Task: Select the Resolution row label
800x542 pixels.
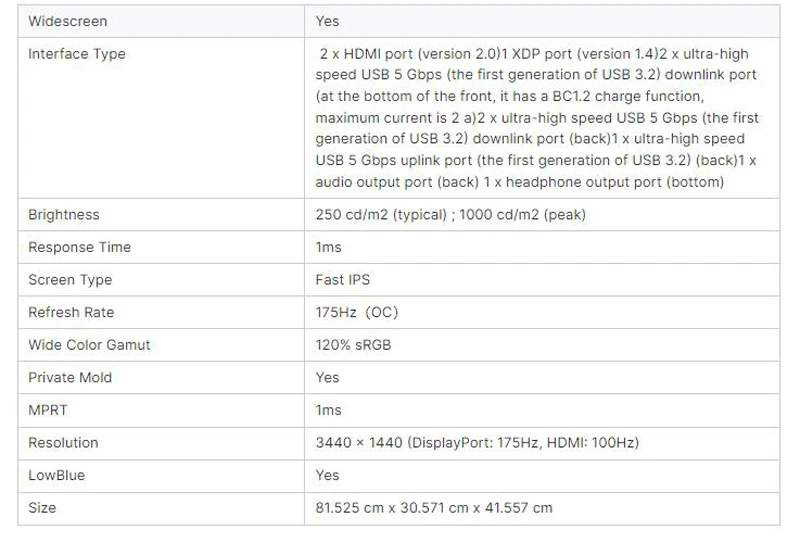Action: [63, 443]
